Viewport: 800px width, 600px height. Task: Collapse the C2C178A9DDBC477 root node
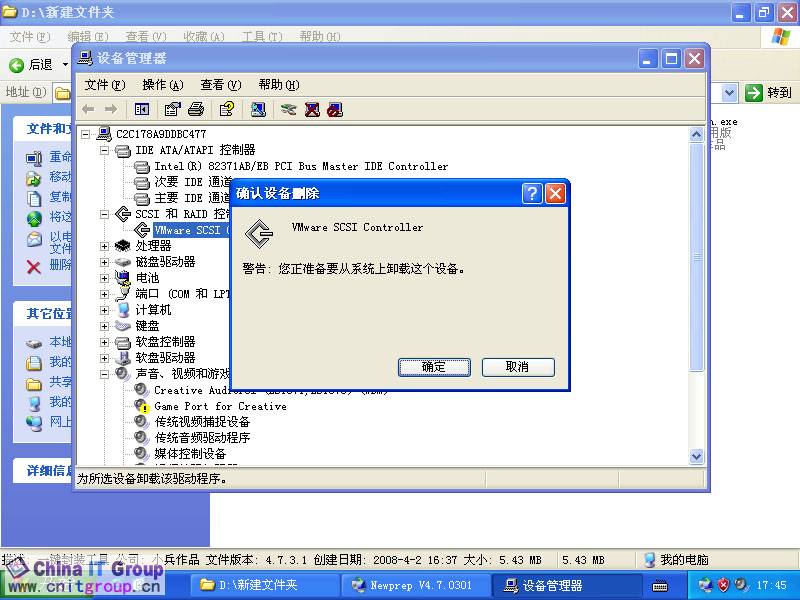point(86,135)
